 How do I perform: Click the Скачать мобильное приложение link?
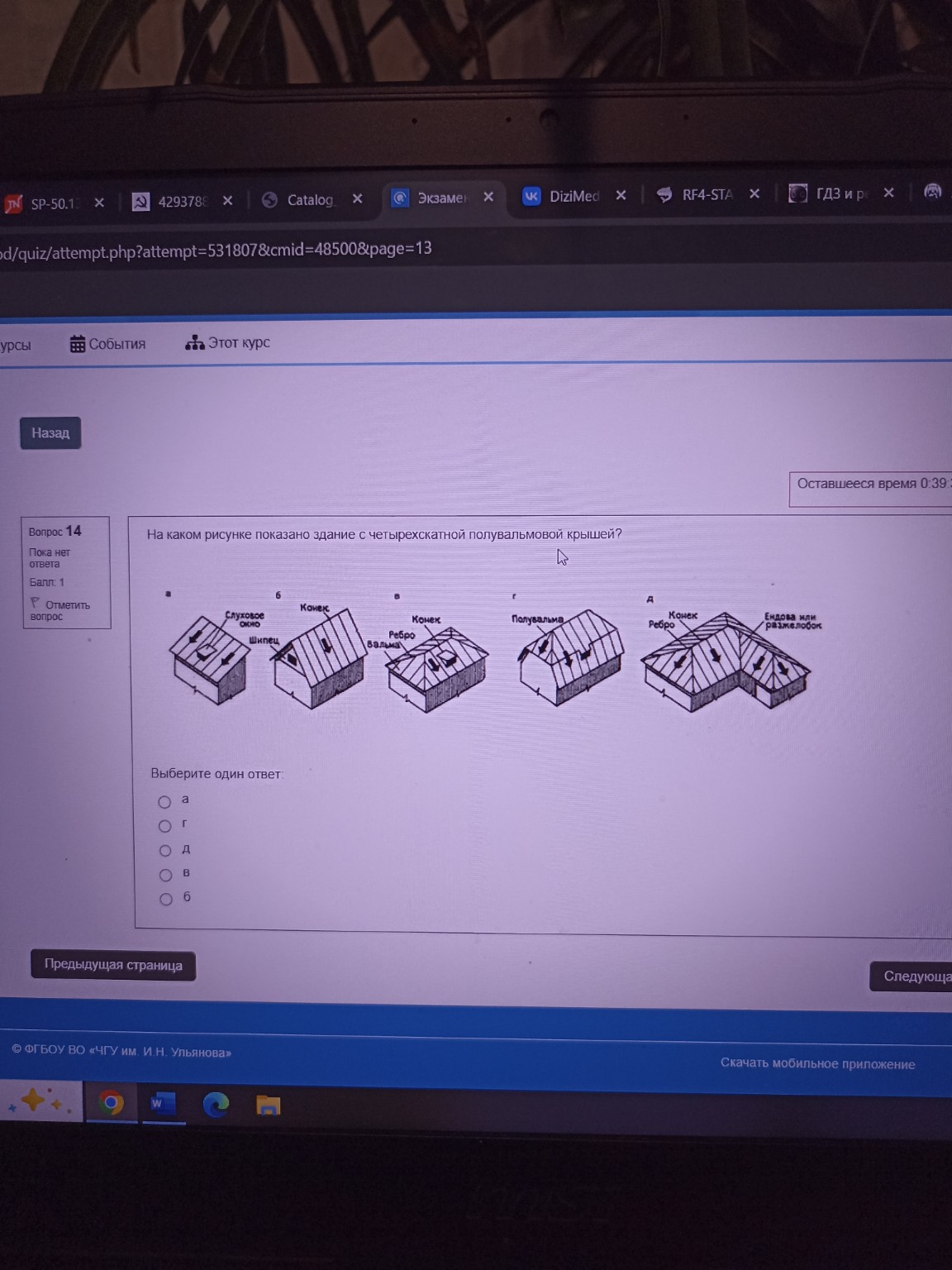click(x=817, y=1064)
